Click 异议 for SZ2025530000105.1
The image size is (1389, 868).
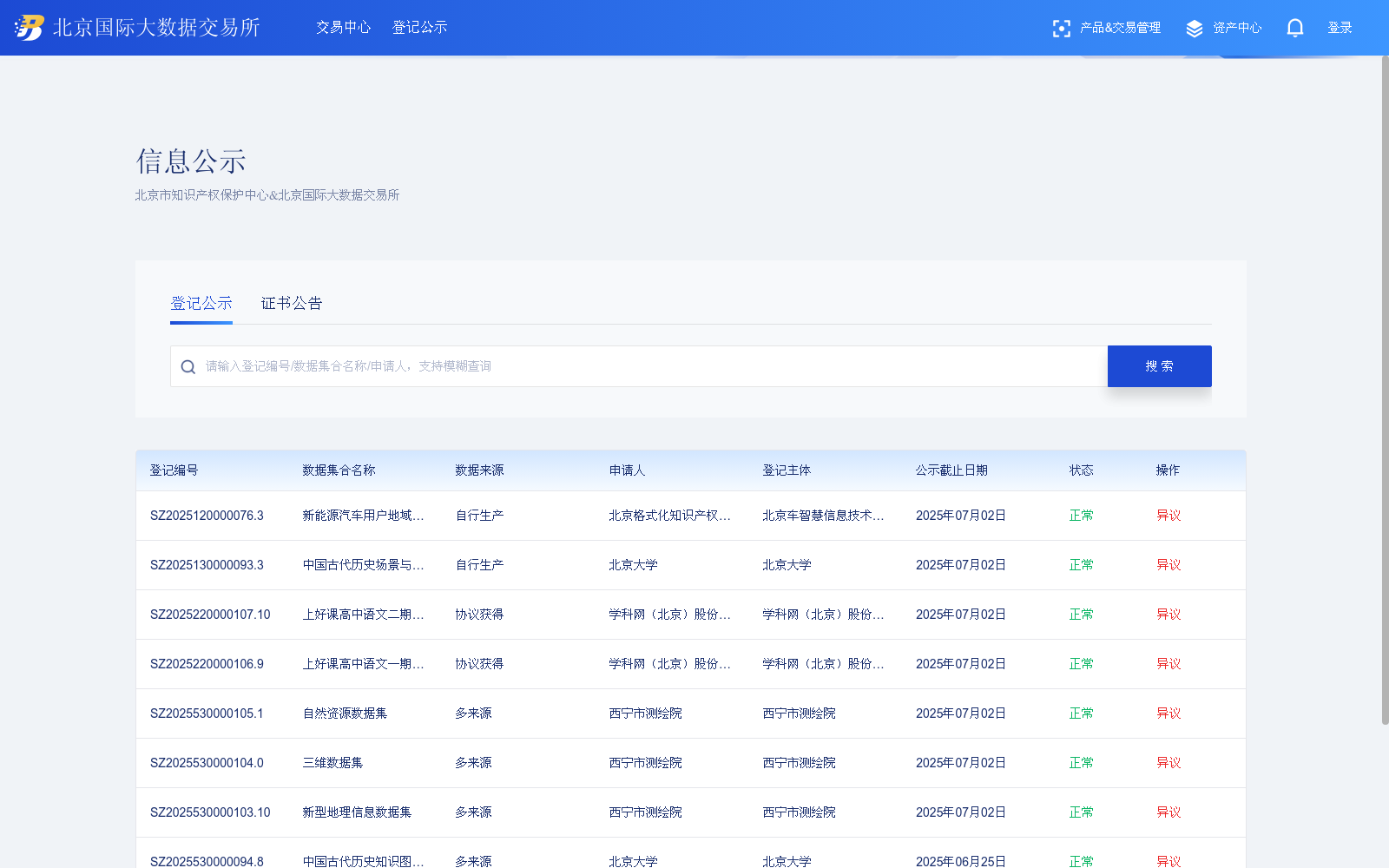[1168, 713]
